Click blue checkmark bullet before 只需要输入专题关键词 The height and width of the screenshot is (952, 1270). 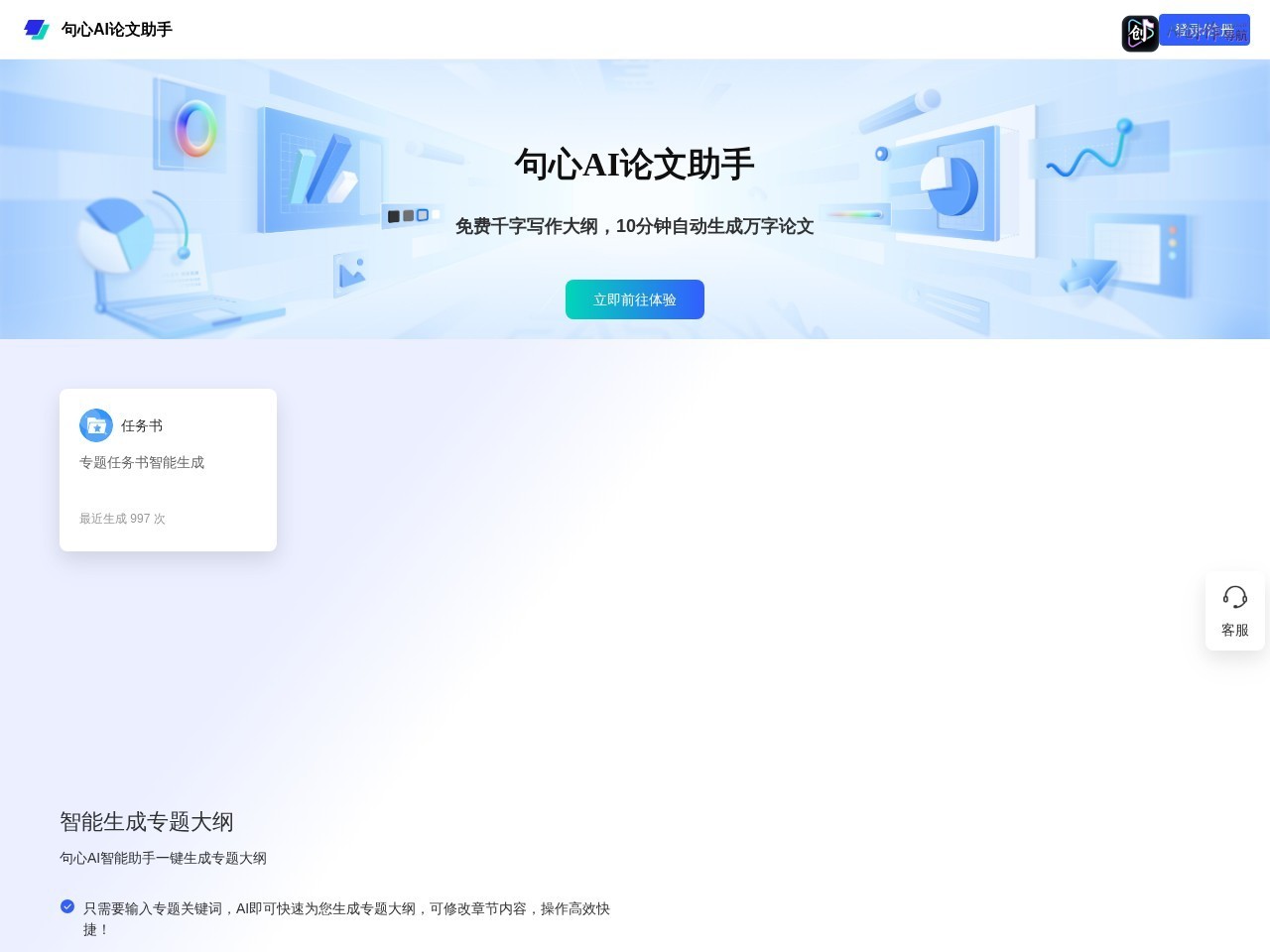[67, 906]
